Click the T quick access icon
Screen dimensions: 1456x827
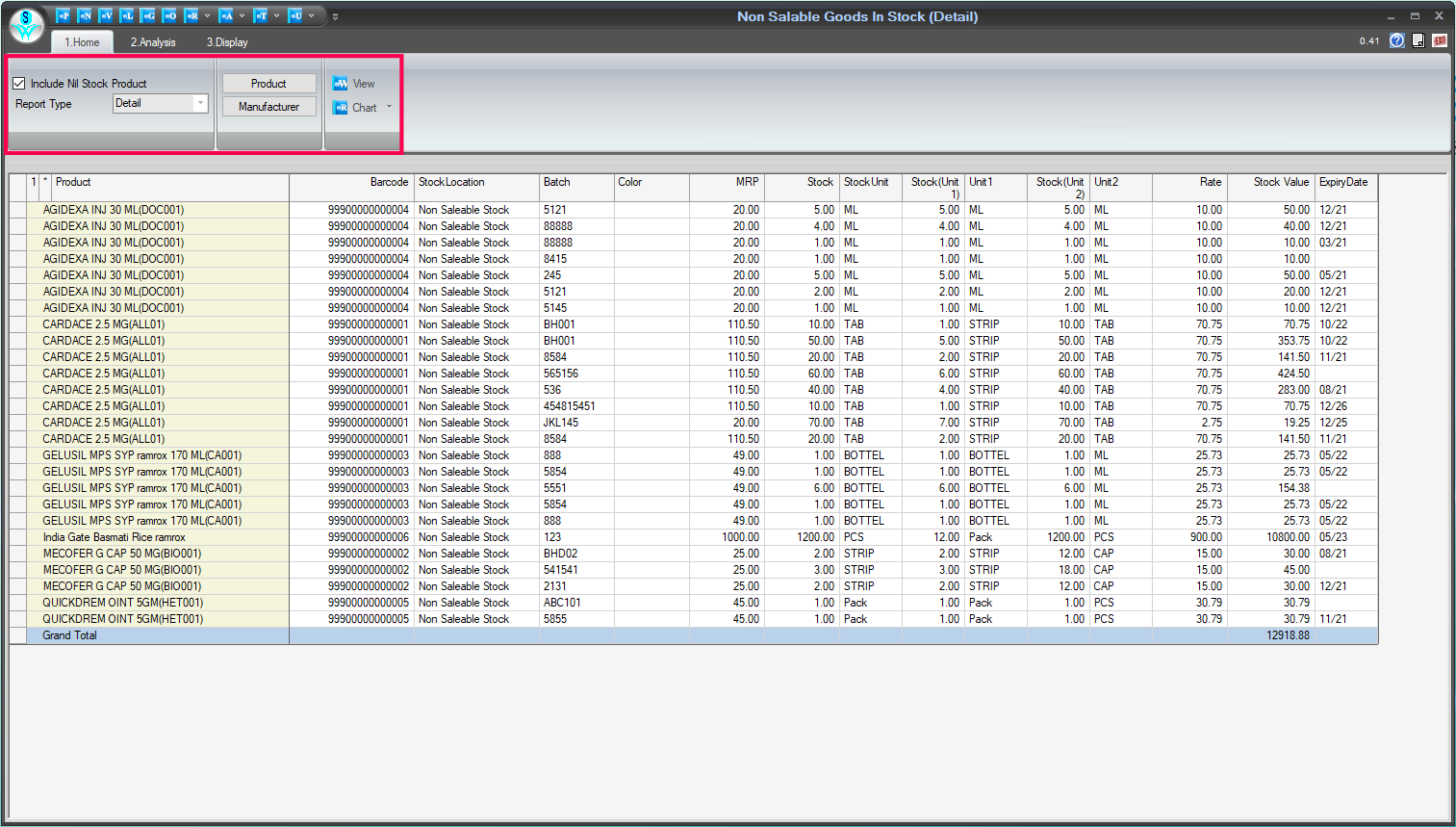pos(261,15)
